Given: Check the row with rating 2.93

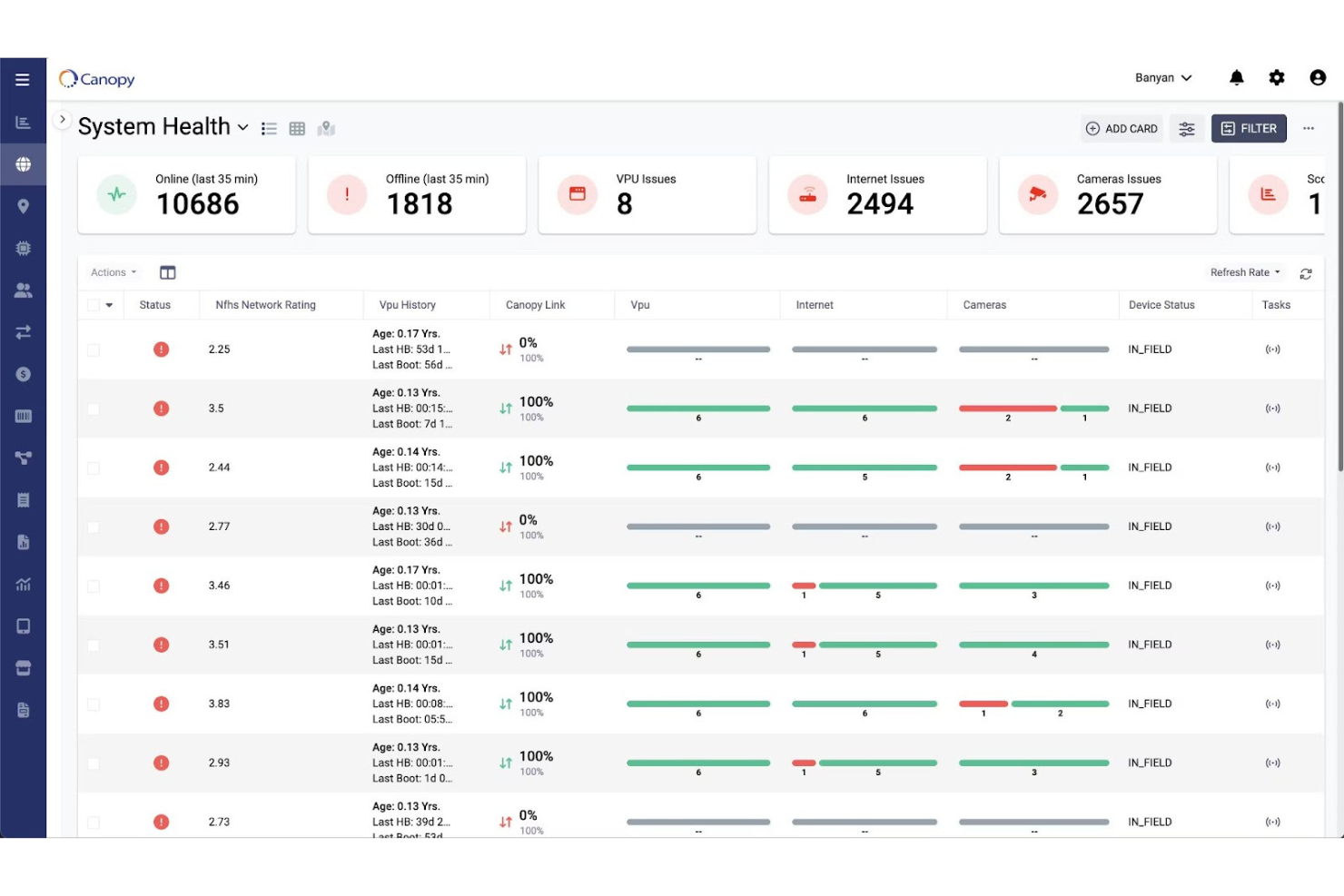Looking at the screenshot, I should tap(94, 763).
